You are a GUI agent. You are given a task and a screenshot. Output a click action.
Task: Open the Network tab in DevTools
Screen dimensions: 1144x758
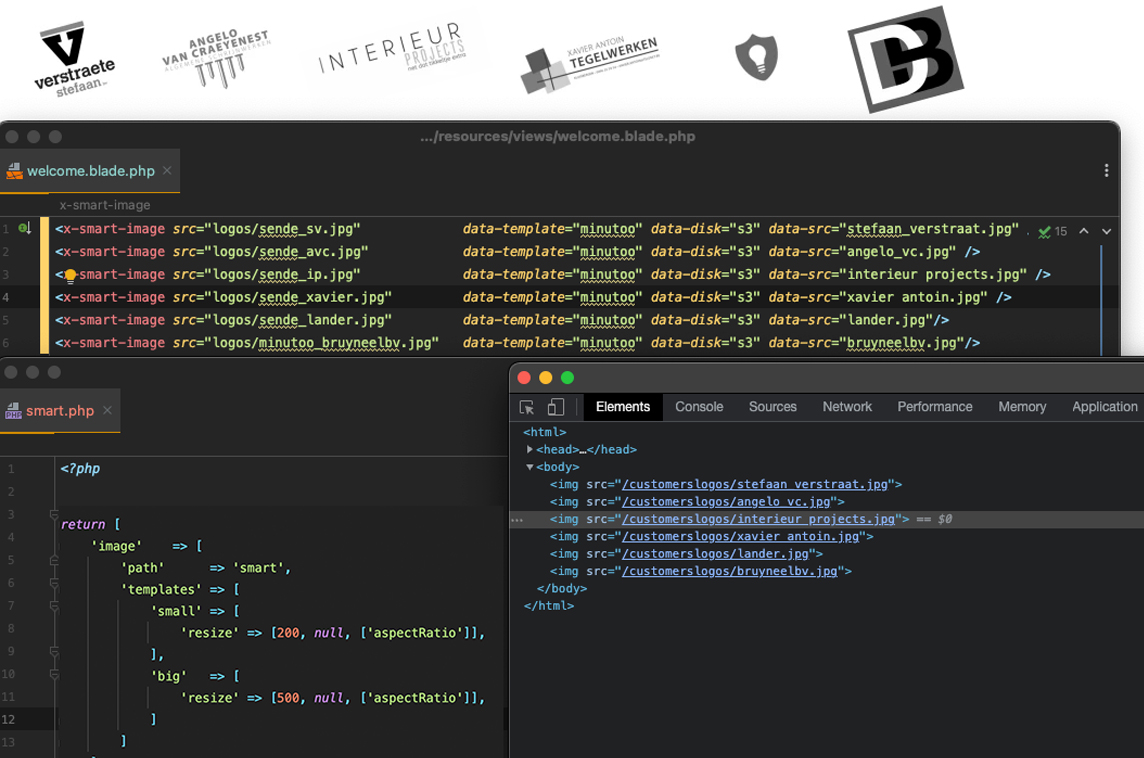point(847,407)
